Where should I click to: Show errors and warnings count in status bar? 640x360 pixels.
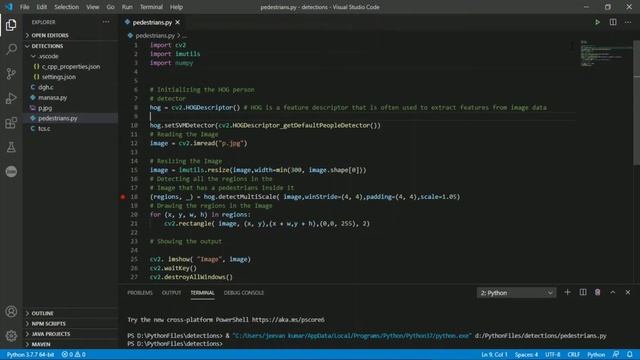(73, 354)
